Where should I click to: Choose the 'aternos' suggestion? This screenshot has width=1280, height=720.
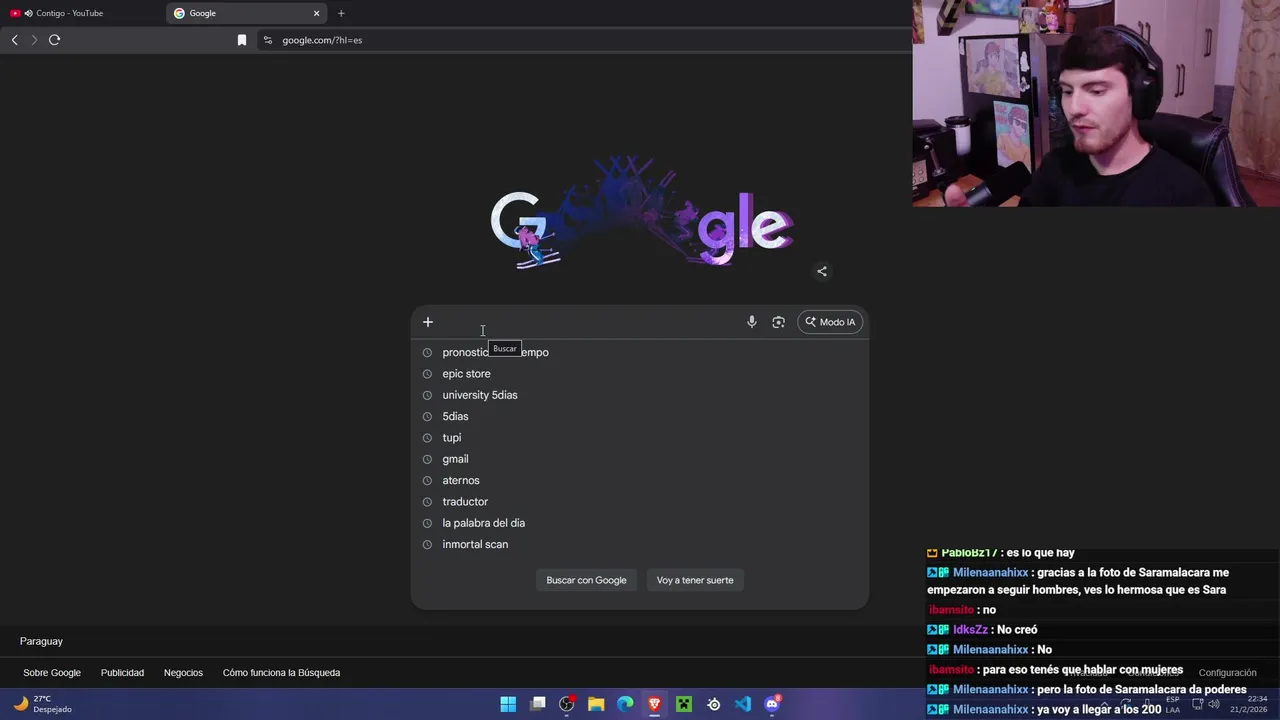[x=640, y=480]
